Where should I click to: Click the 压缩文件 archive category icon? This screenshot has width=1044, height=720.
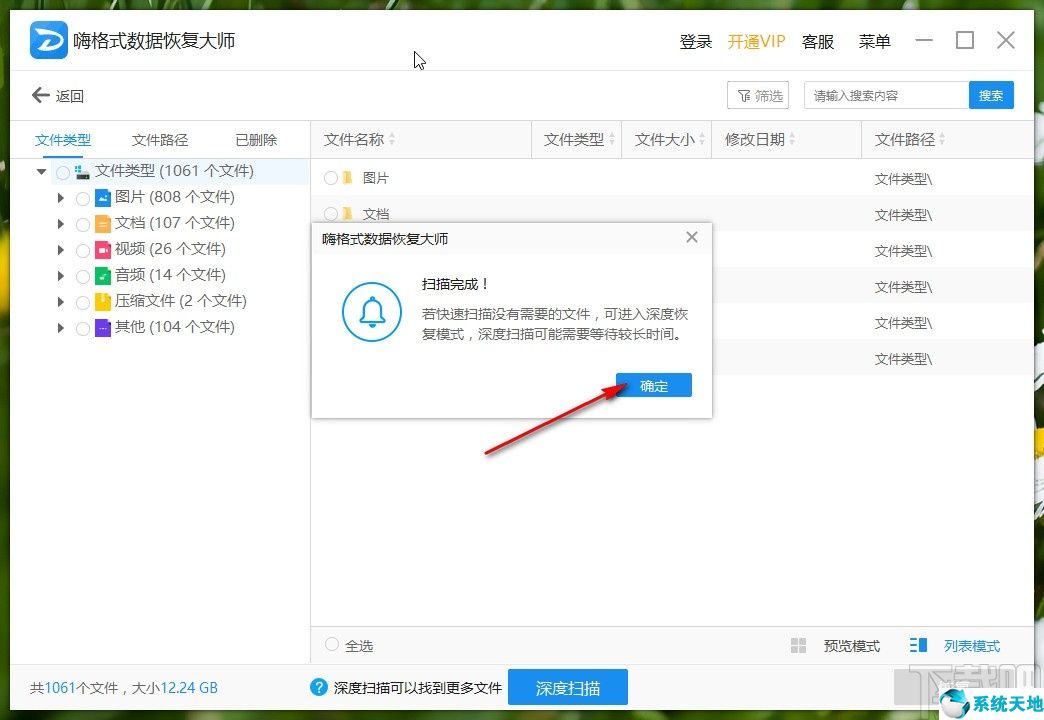tap(103, 301)
